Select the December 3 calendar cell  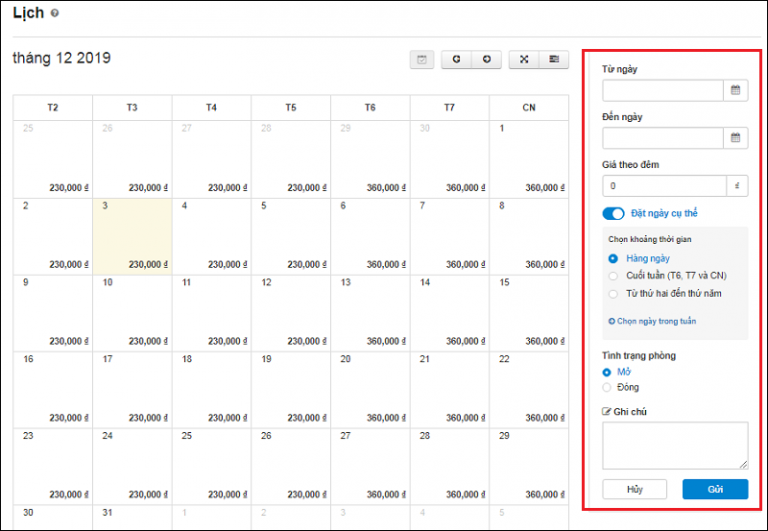click(x=132, y=236)
